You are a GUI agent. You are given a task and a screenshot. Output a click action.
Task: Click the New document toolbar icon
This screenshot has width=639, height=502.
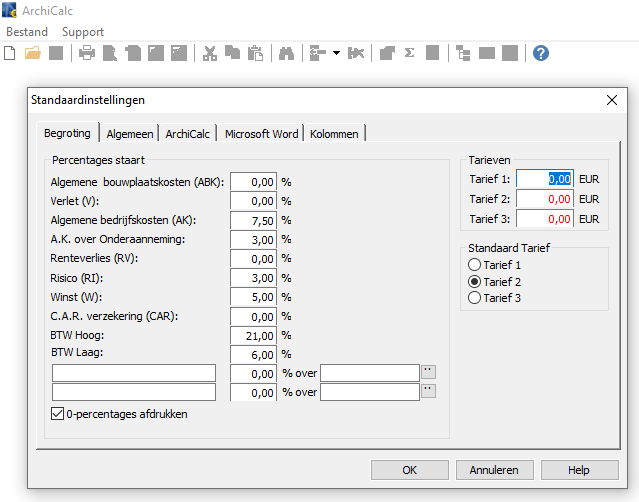coord(10,53)
